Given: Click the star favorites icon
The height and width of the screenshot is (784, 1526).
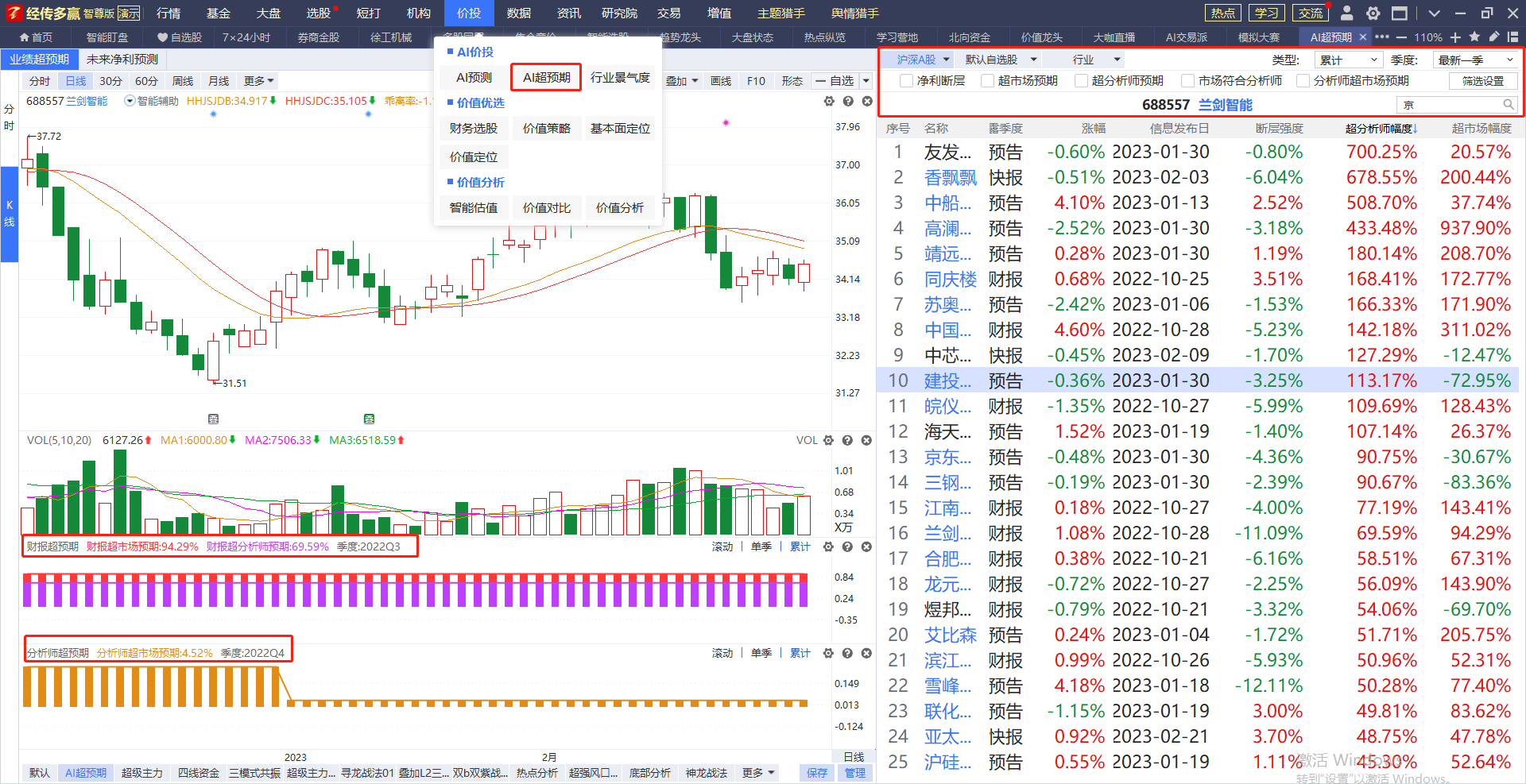Looking at the screenshot, I should click(x=1474, y=37).
